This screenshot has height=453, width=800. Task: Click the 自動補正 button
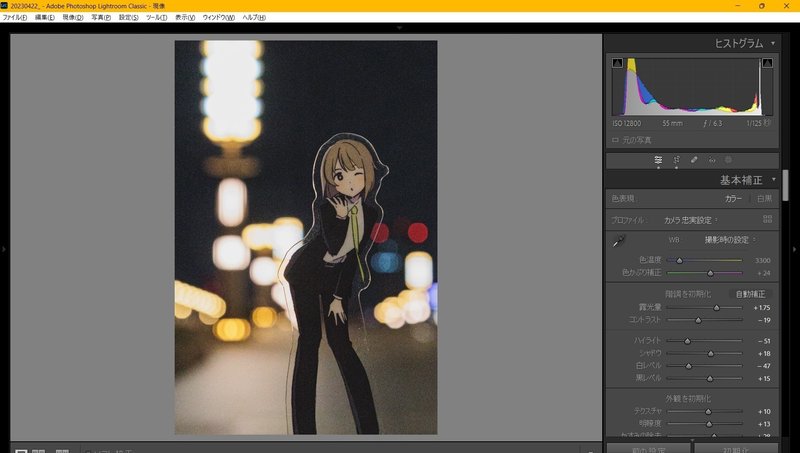[751, 294]
